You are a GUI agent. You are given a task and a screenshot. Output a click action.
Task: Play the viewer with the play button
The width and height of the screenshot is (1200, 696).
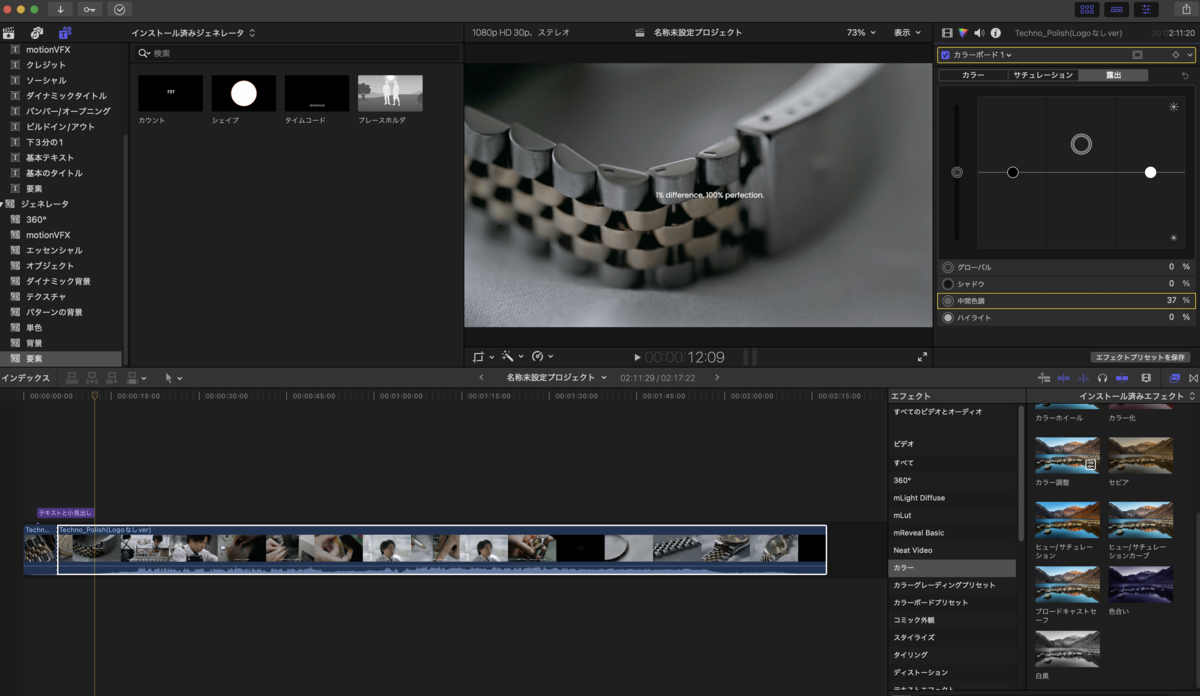click(638, 357)
